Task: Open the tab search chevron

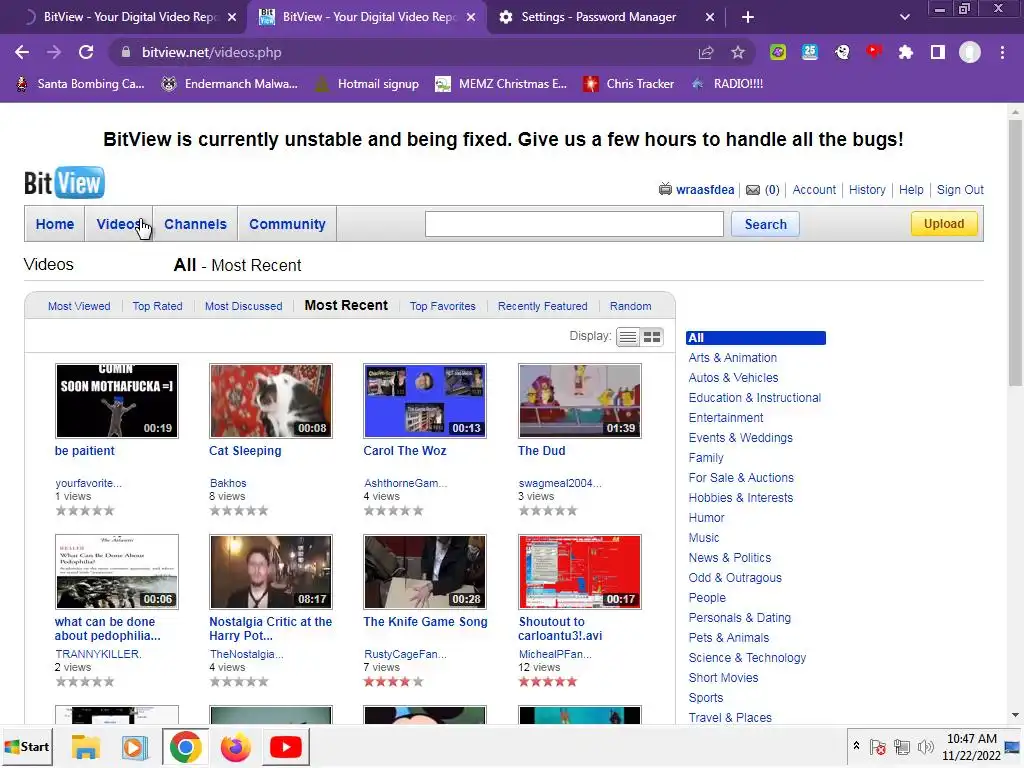Action: pos(904,17)
